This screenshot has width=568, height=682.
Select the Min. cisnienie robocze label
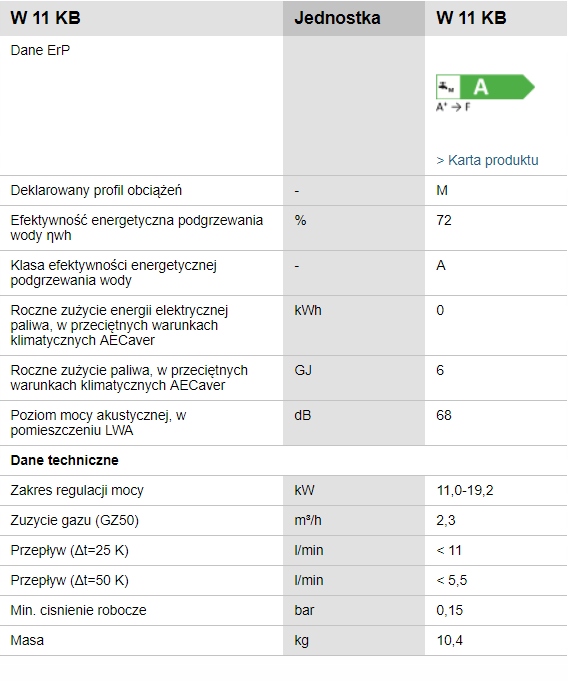tap(78, 610)
